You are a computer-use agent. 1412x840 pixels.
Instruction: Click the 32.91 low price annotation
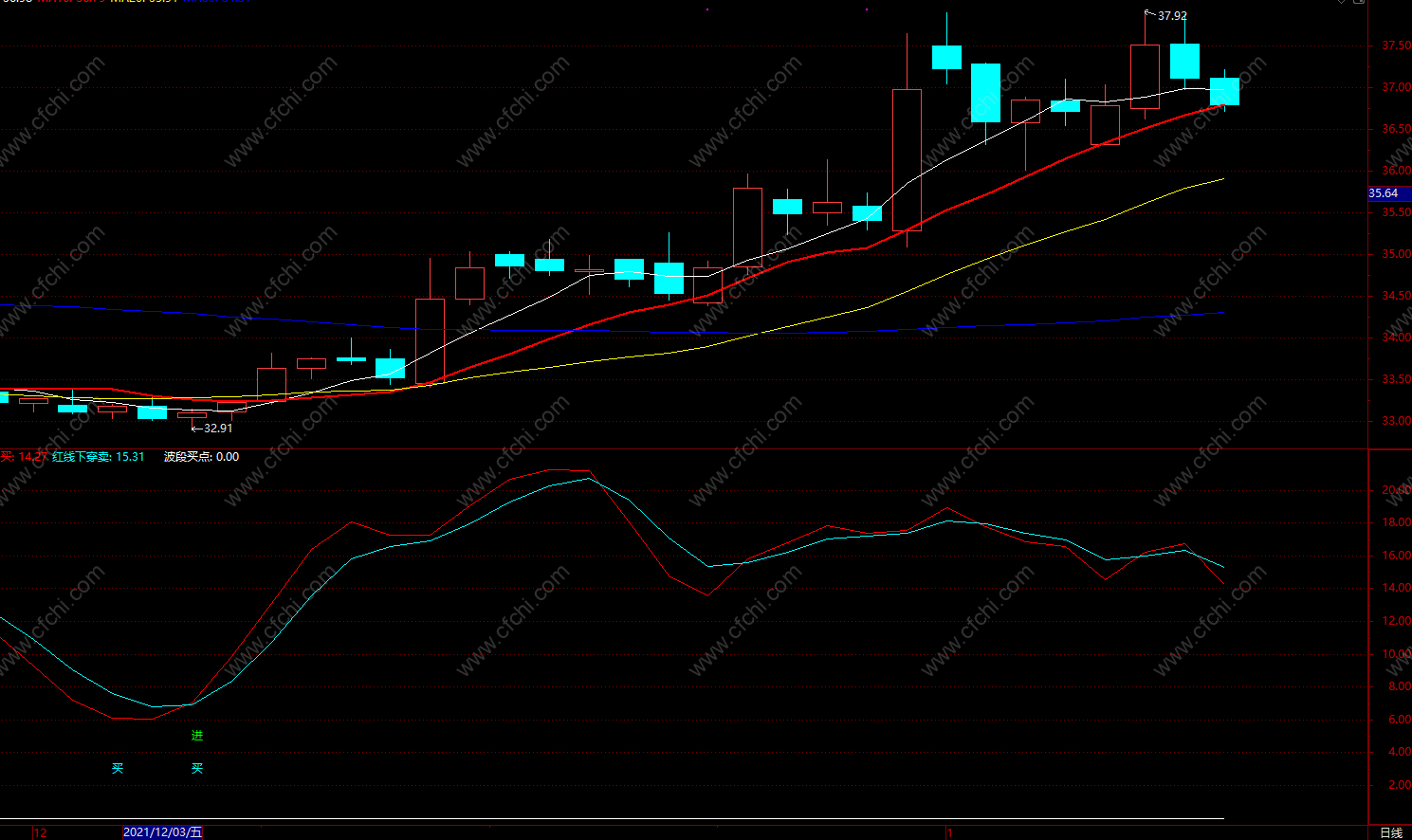(218, 429)
